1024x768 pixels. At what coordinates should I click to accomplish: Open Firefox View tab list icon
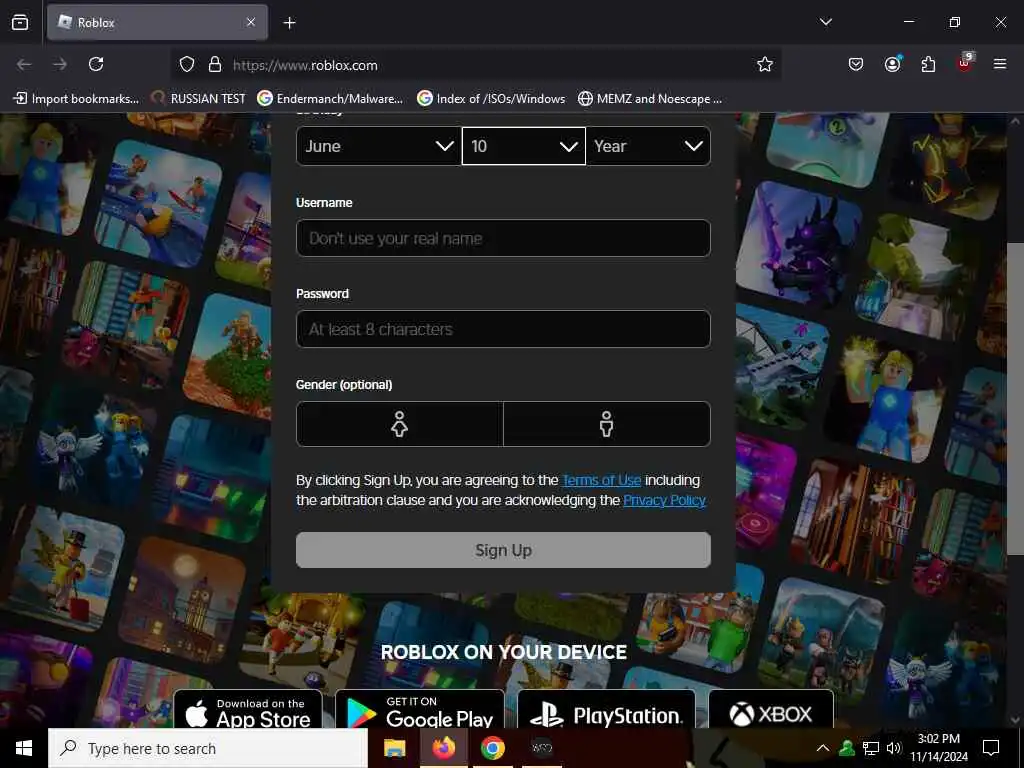tap(20, 22)
